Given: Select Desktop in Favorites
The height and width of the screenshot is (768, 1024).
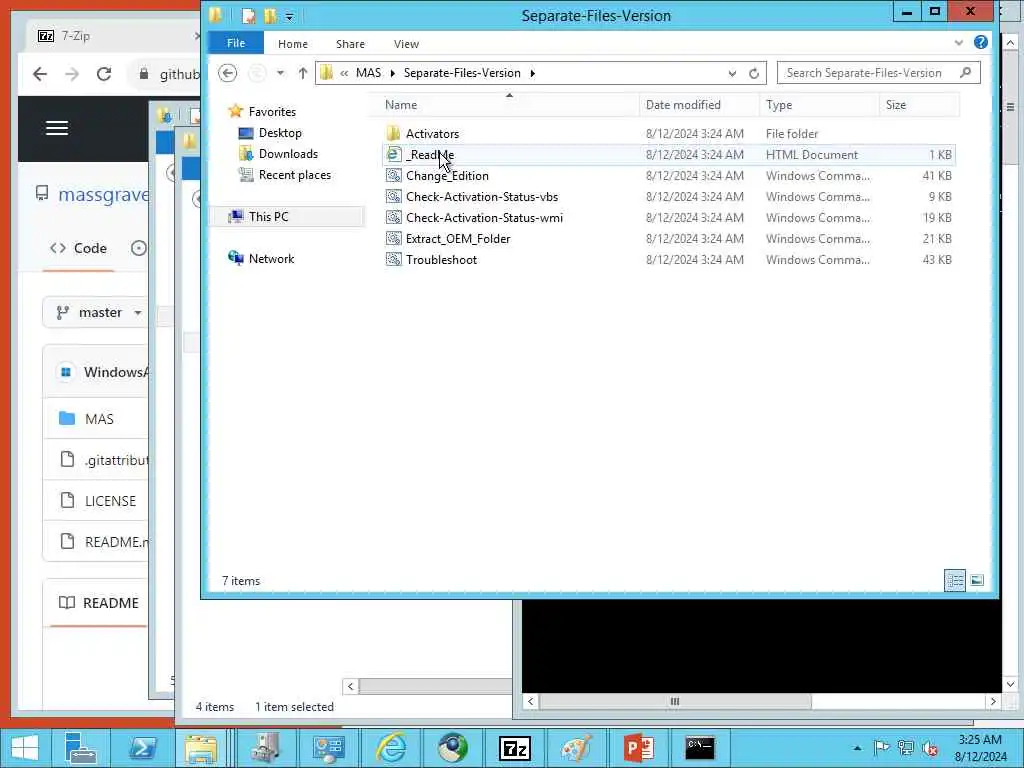Looking at the screenshot, I should click(280, 133).
